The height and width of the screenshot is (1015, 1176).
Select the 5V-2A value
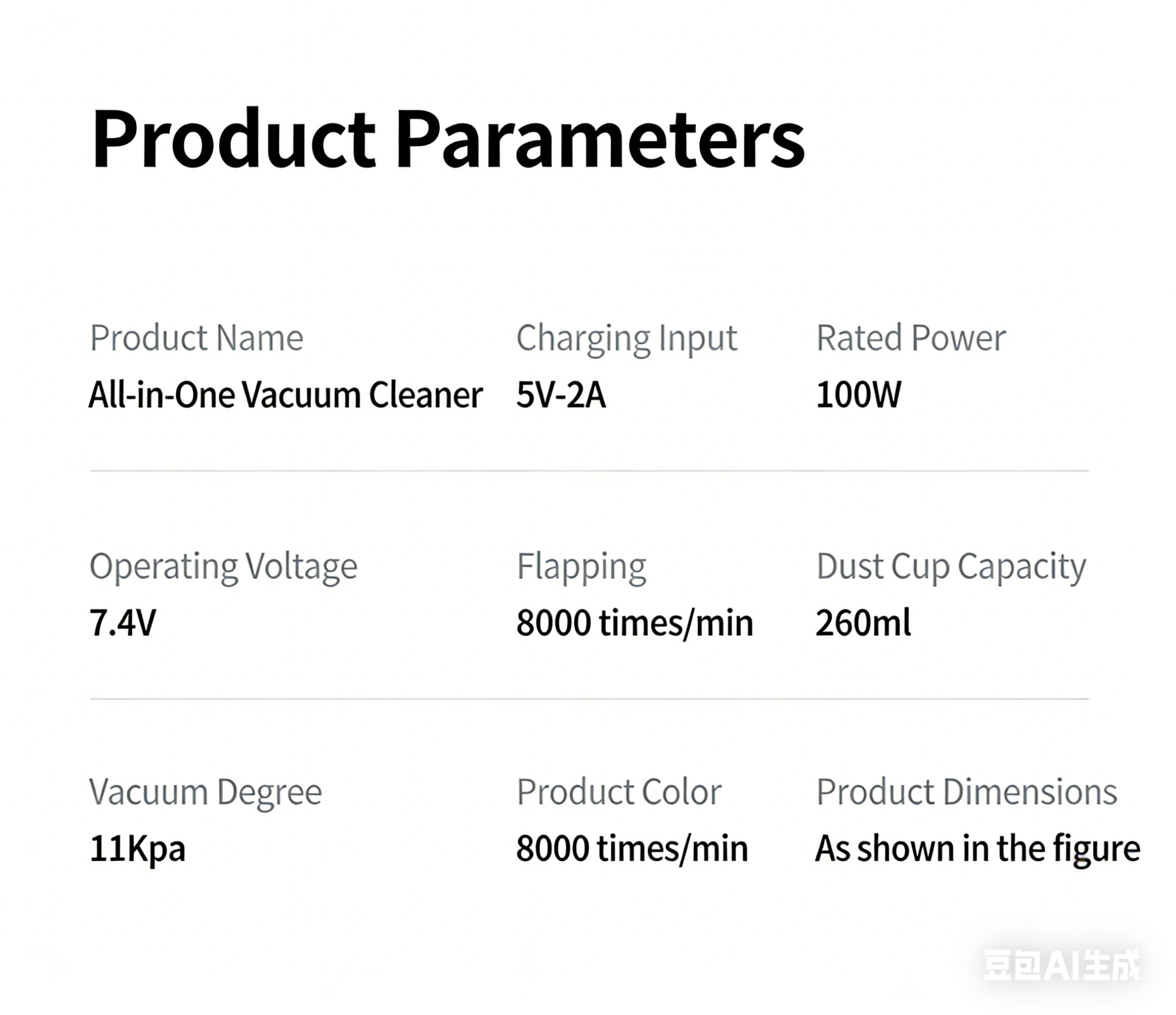(x=561, y=395)
